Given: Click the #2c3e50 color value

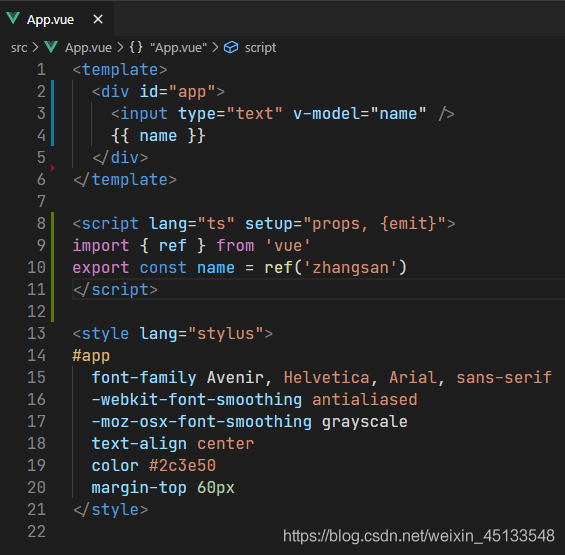Looking at the screenshot, I should [182, 466].
